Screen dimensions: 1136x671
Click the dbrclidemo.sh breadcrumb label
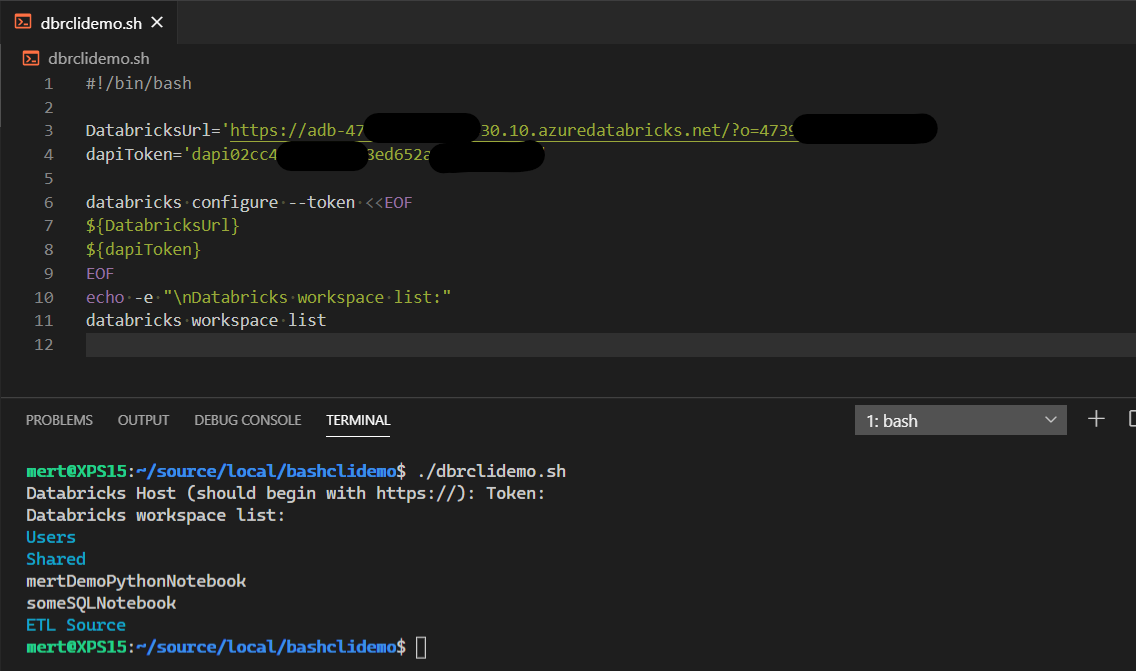(x=97, y=58)
